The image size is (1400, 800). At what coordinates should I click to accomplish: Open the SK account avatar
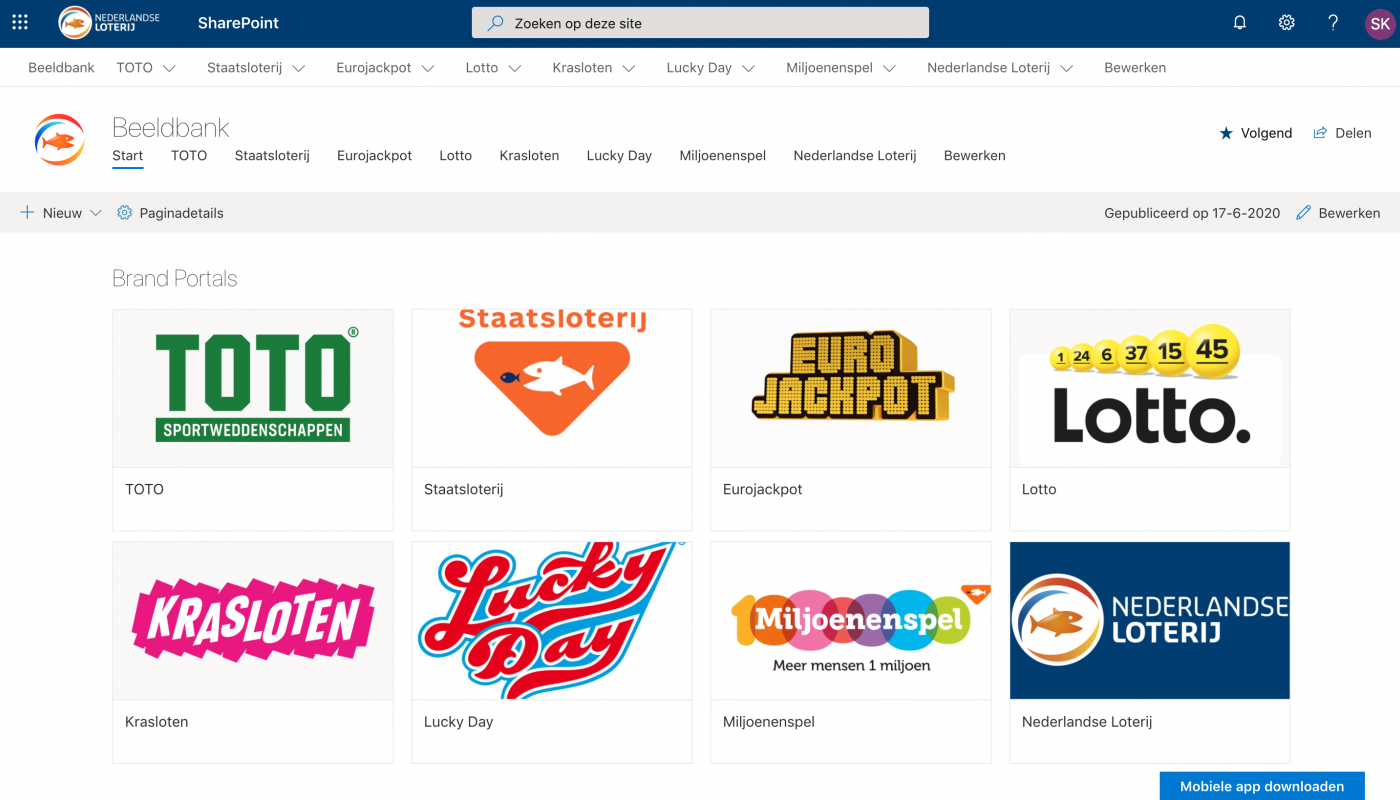click(1380, 23)
